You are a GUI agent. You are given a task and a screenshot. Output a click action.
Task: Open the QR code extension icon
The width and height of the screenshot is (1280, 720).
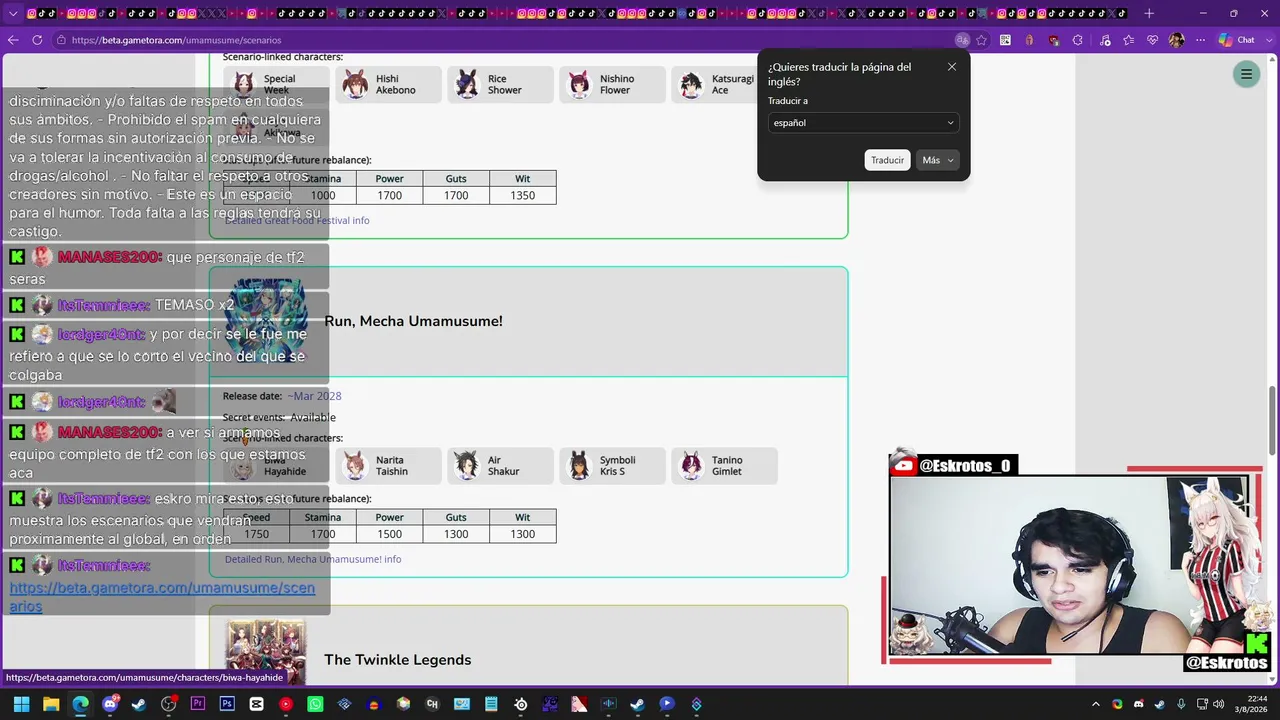(1005, 40)
